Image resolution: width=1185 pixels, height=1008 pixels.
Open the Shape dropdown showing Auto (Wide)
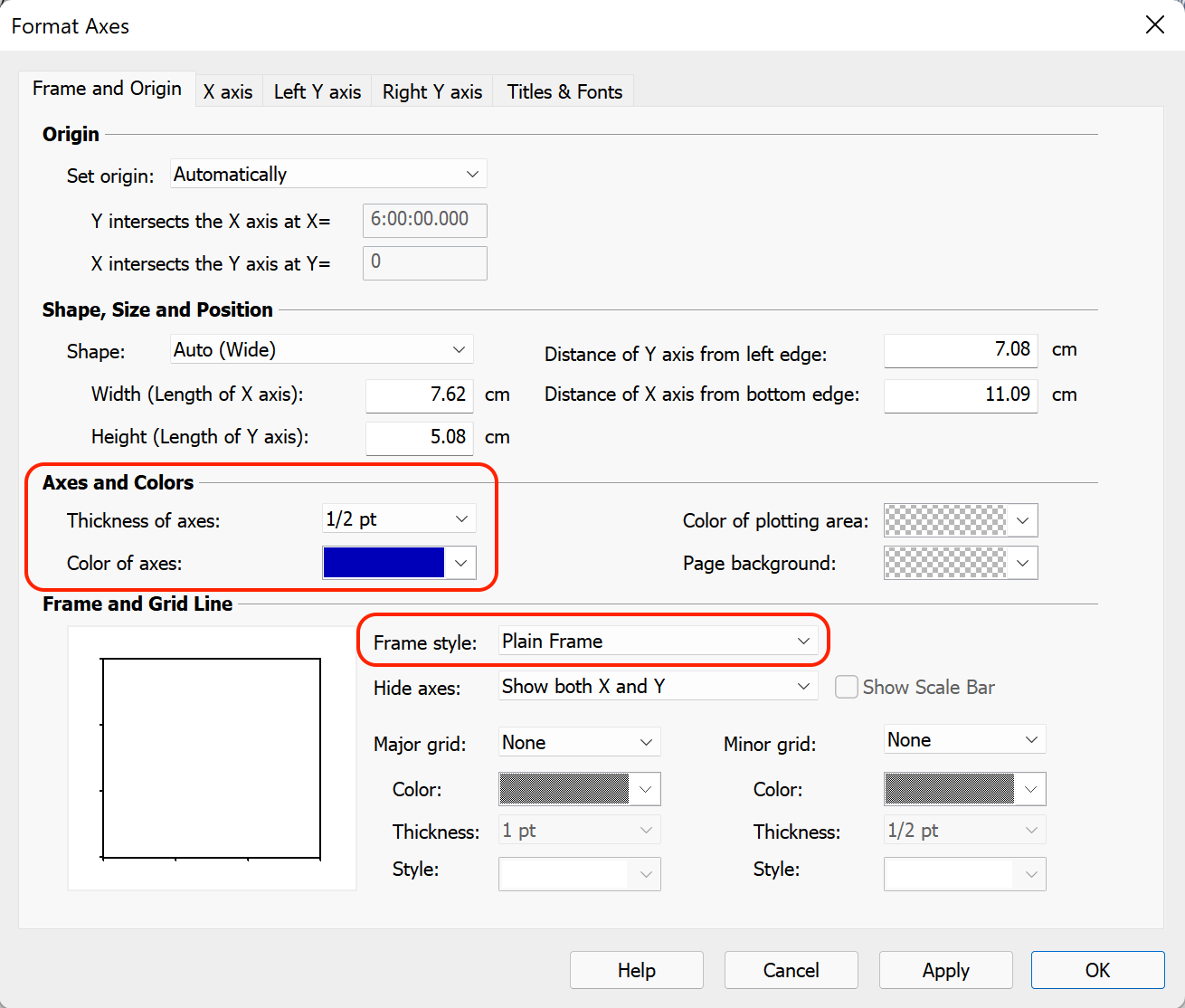(x=321, y=349)
